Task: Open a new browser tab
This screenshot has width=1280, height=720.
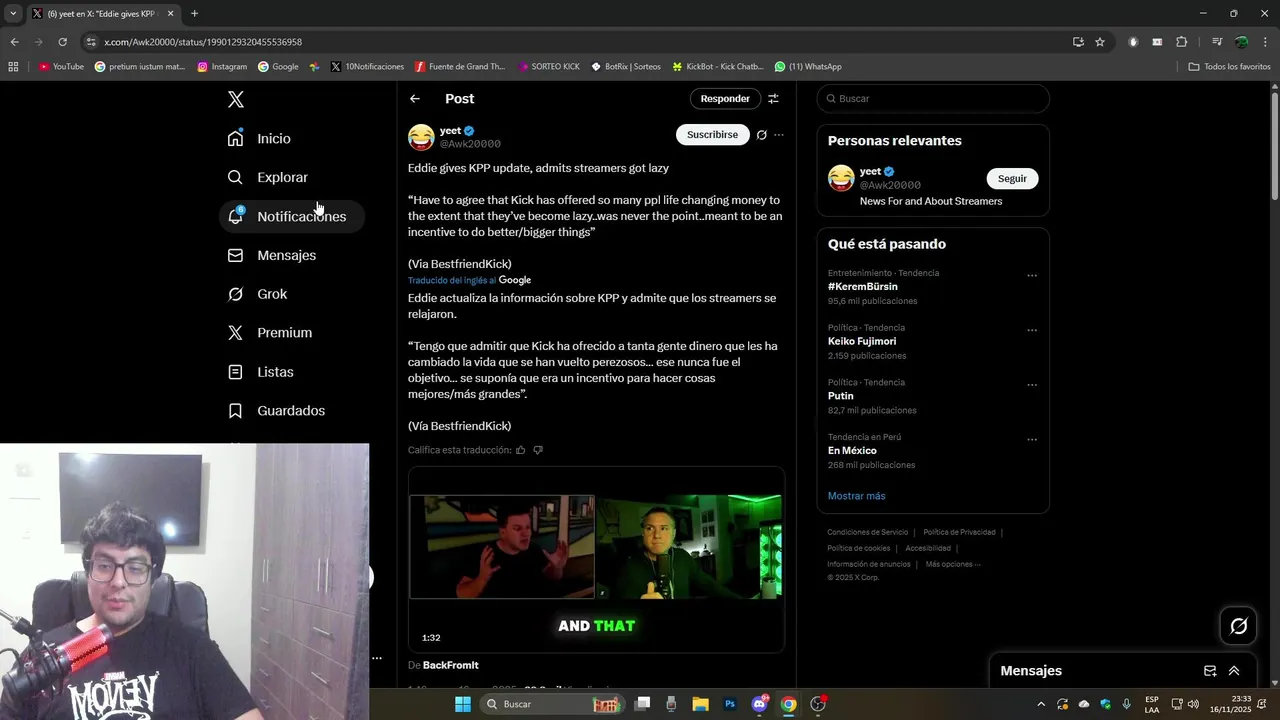Action: (x=194, y=13)
